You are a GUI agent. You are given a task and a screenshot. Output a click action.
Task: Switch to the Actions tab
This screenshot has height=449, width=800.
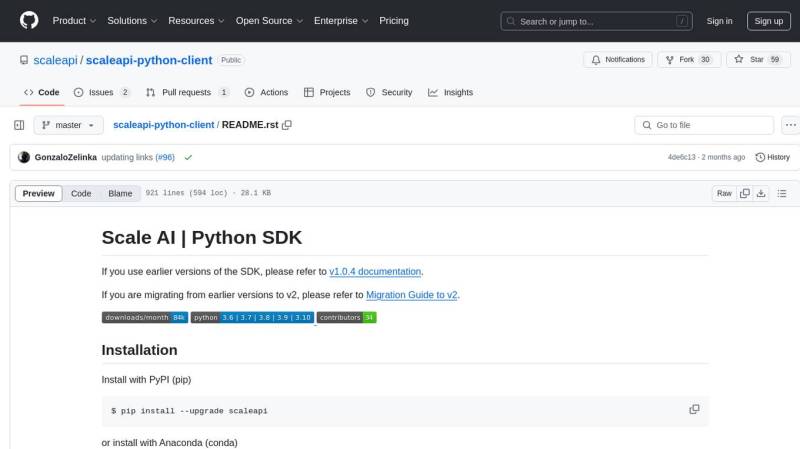[266, 92]
